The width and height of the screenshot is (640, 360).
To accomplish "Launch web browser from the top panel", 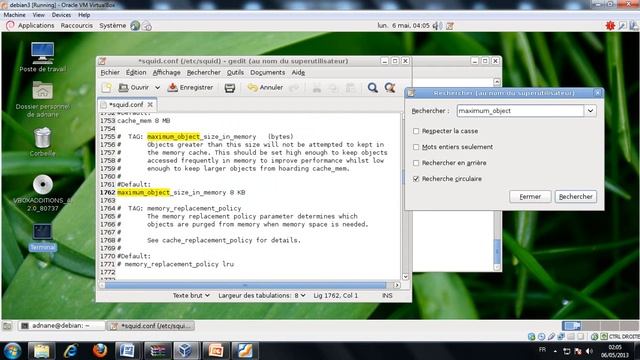I will pos(135,26).
